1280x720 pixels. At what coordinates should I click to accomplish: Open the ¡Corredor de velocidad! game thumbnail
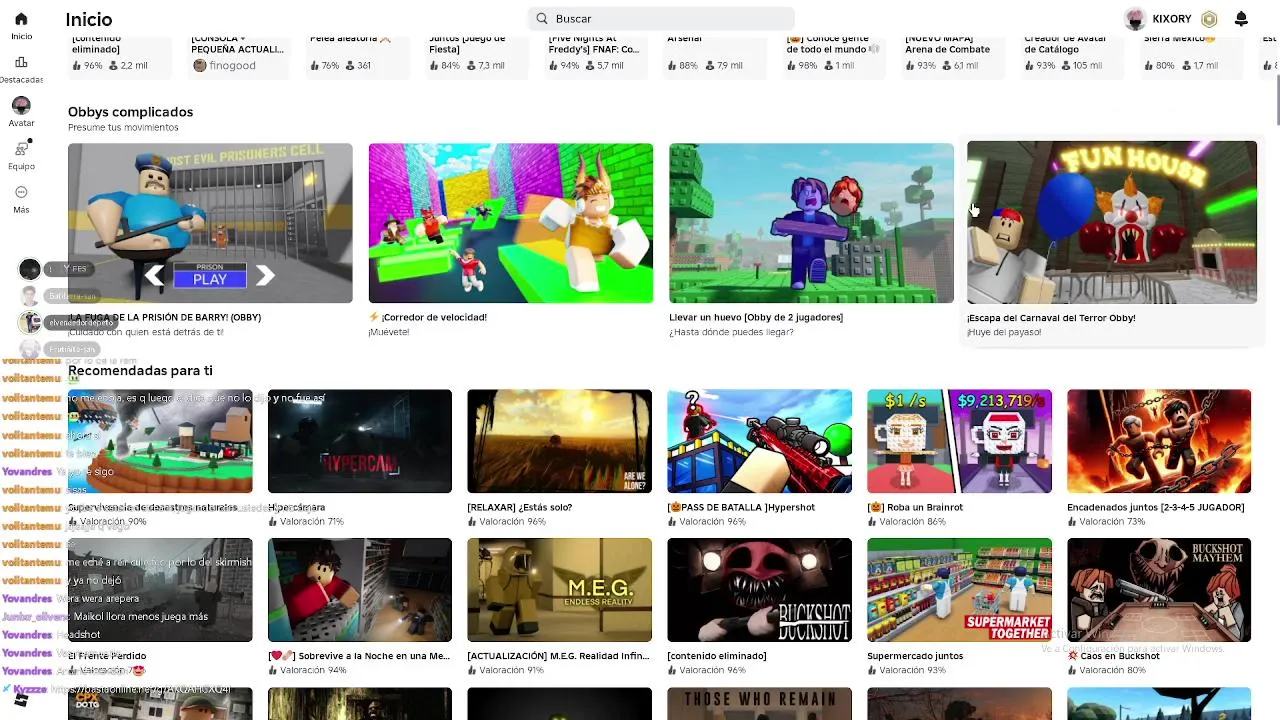511,223
